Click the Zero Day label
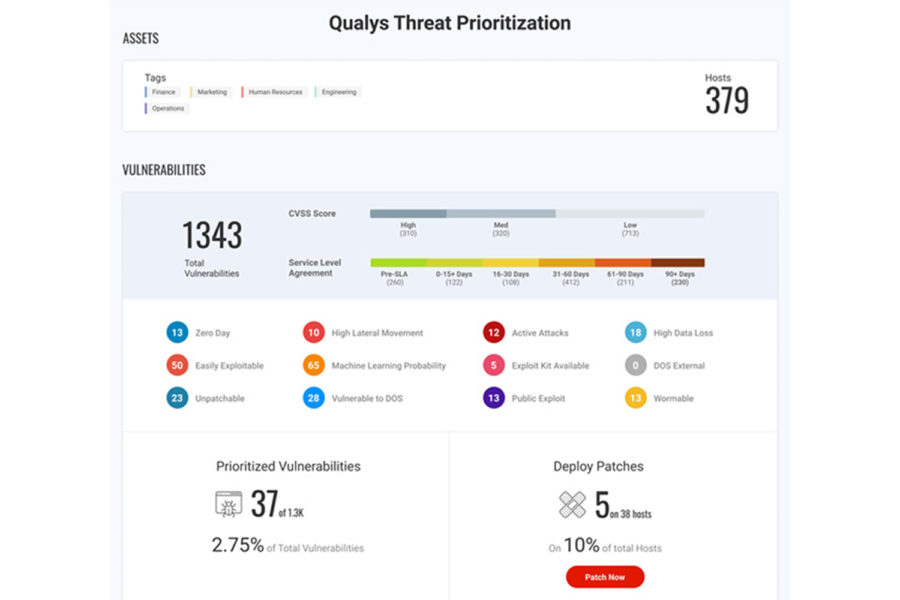The width and height of the screenshot is (900, 600). tap(212, 333)
